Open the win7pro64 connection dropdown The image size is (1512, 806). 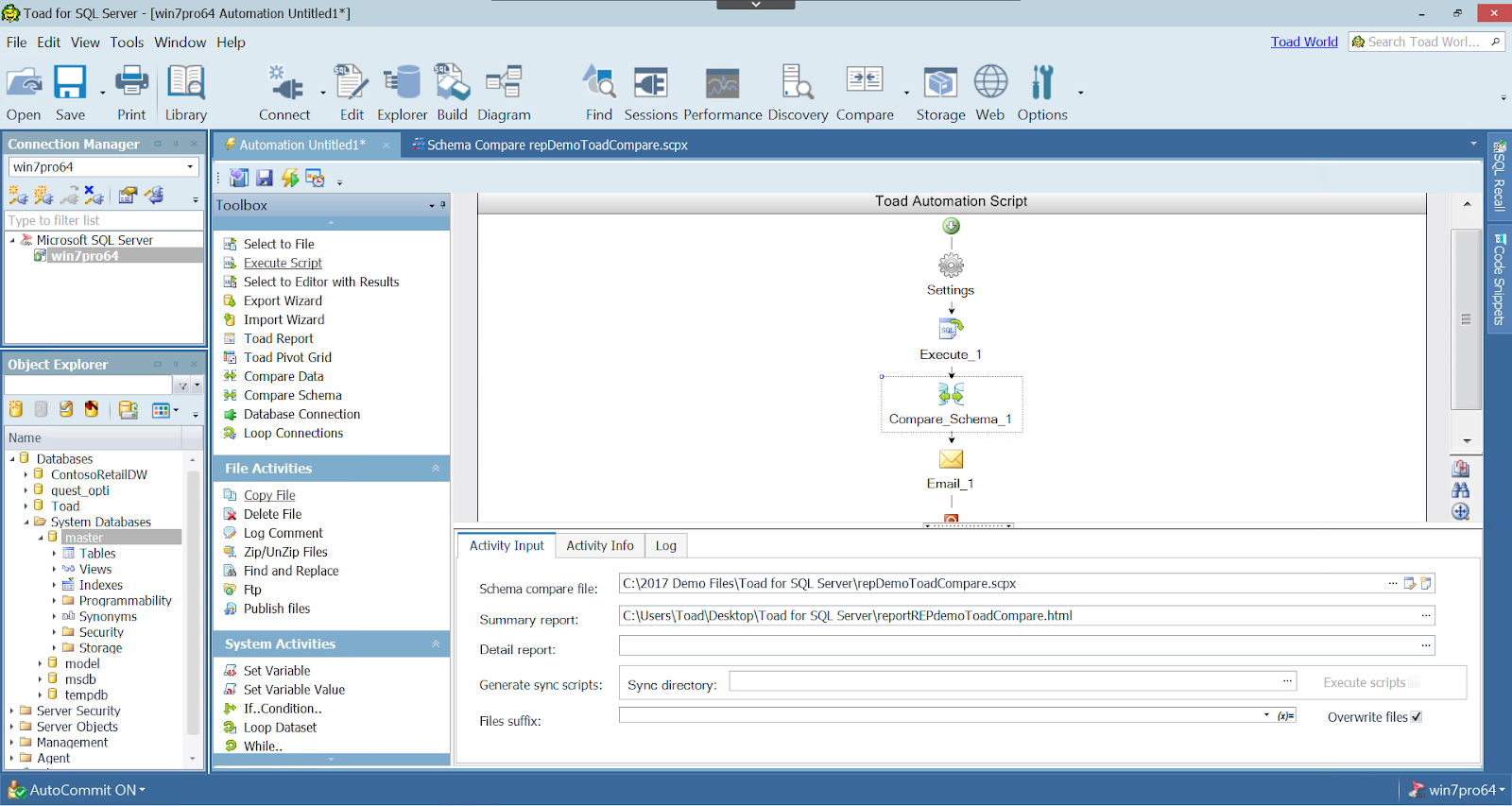(190, 166)
